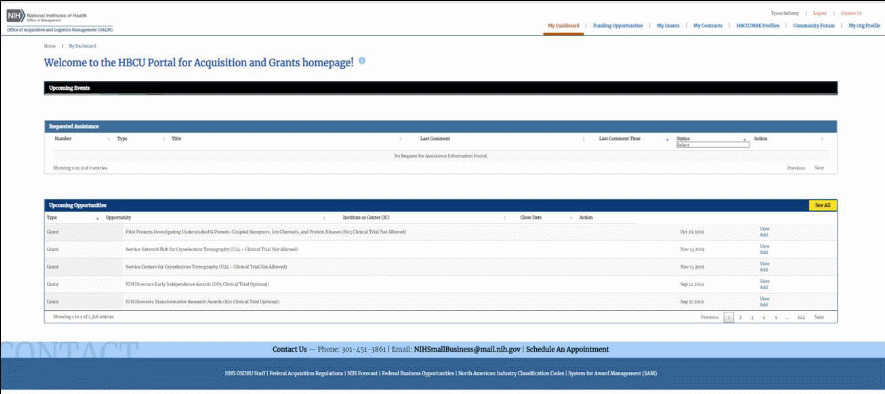Go to HBCU/MSE Profiles tab

coord(757,25)
